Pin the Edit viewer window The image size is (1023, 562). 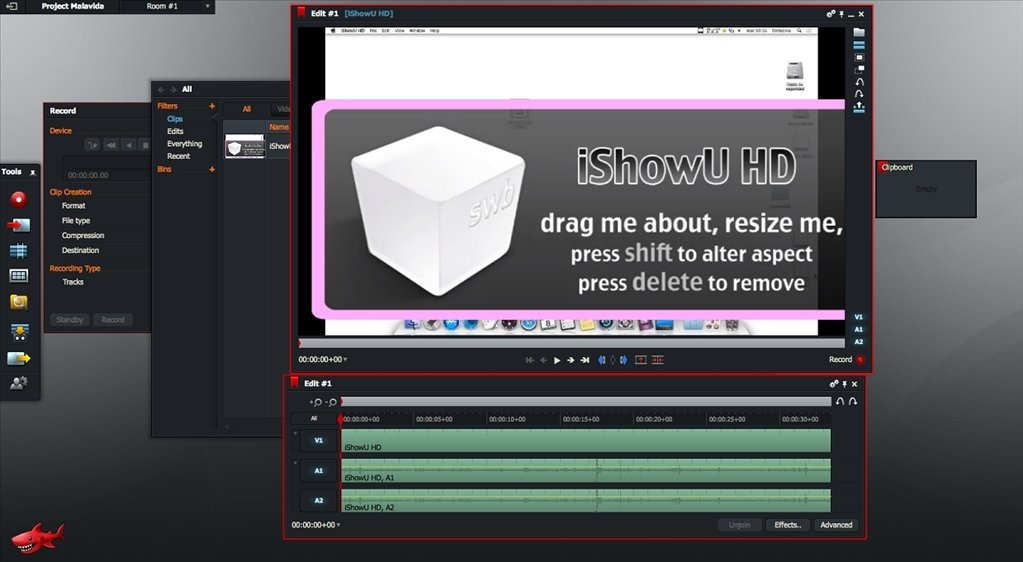(x=842, y=14)
